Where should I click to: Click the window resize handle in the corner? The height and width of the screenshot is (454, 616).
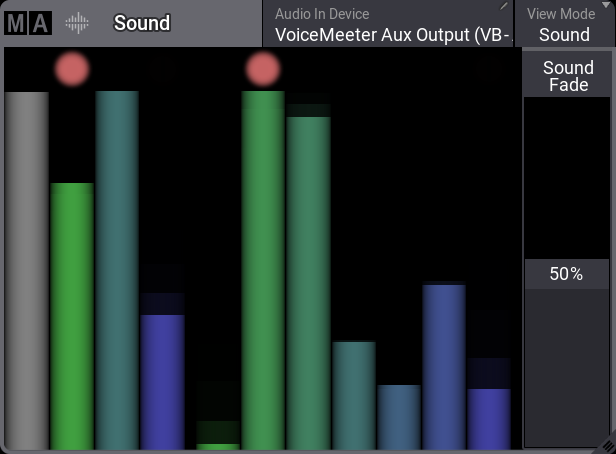point(607,446)
